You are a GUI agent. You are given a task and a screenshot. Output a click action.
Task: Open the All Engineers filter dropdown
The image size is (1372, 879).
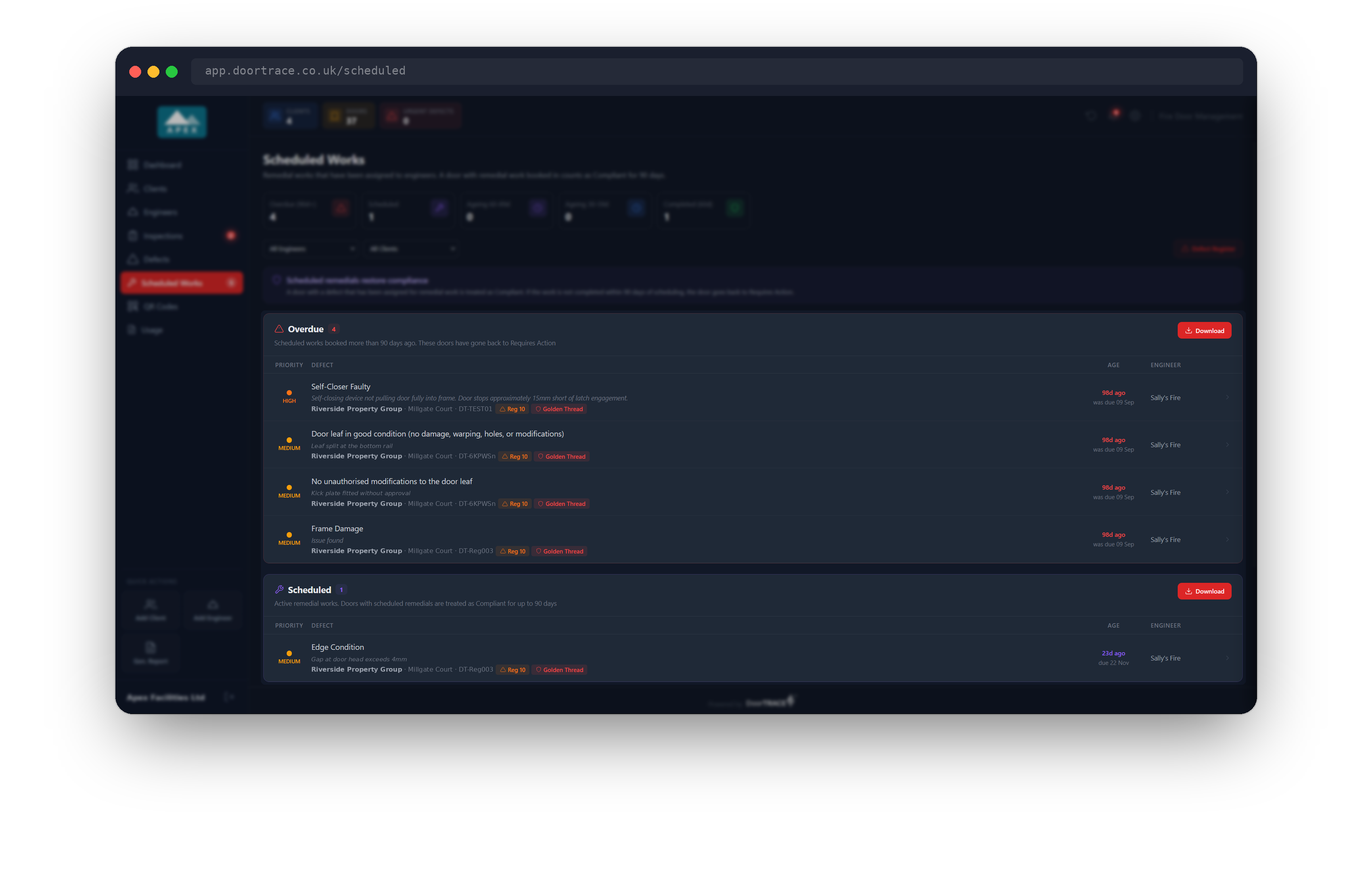tap(312, 249)
